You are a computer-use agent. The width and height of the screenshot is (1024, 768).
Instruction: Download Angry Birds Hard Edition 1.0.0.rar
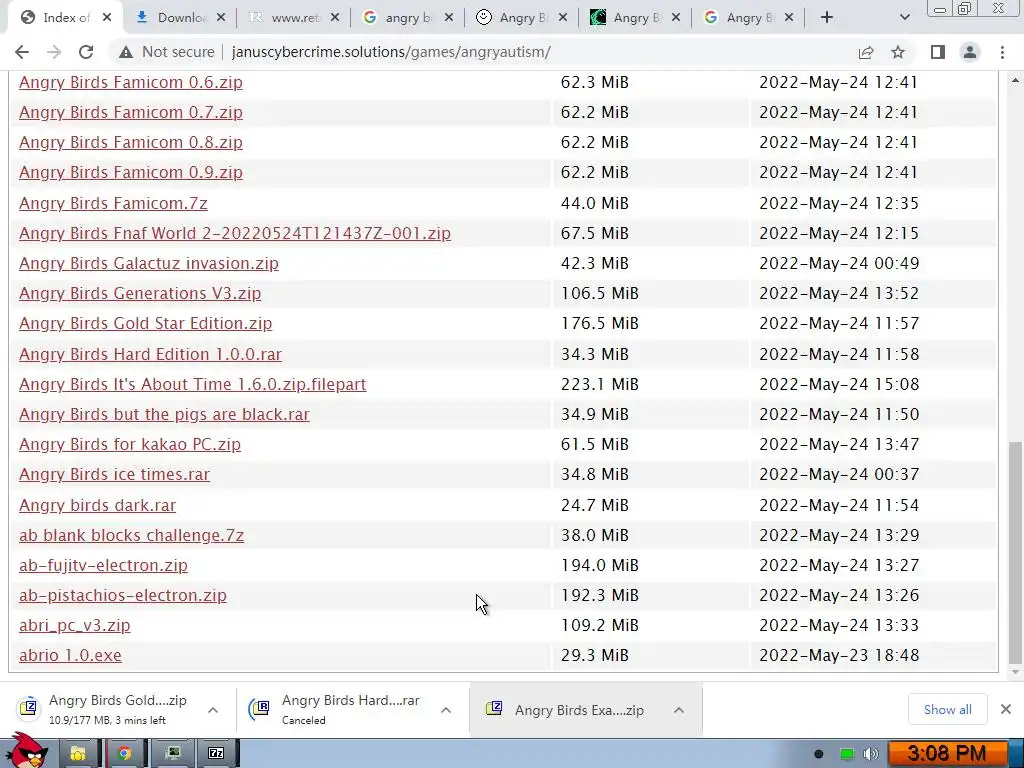[x=150, y=354]
